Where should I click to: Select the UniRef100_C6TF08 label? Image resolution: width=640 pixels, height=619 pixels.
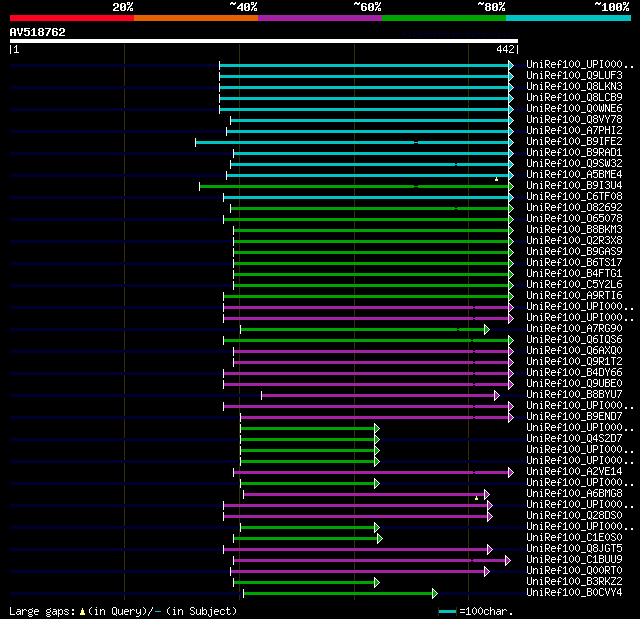point(574,197)
